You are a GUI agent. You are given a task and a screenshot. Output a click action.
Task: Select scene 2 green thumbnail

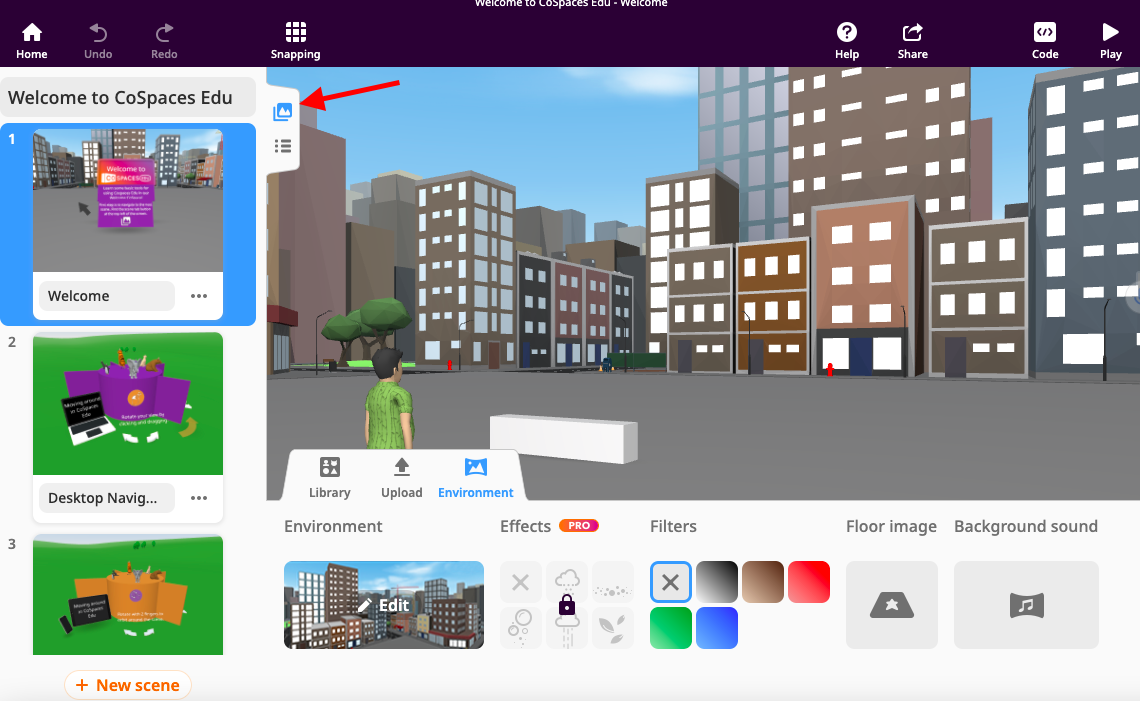tap(128, 404)
